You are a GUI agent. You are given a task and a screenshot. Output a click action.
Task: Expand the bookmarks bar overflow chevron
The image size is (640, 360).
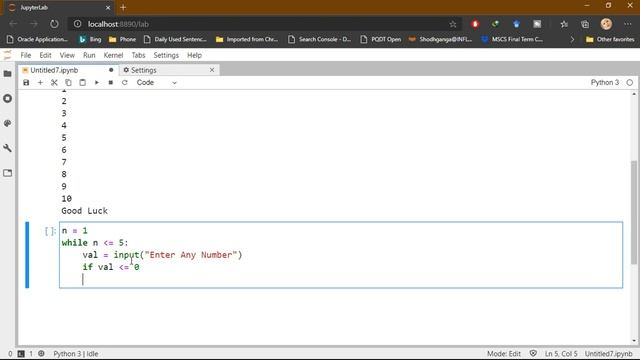point(572,39)
